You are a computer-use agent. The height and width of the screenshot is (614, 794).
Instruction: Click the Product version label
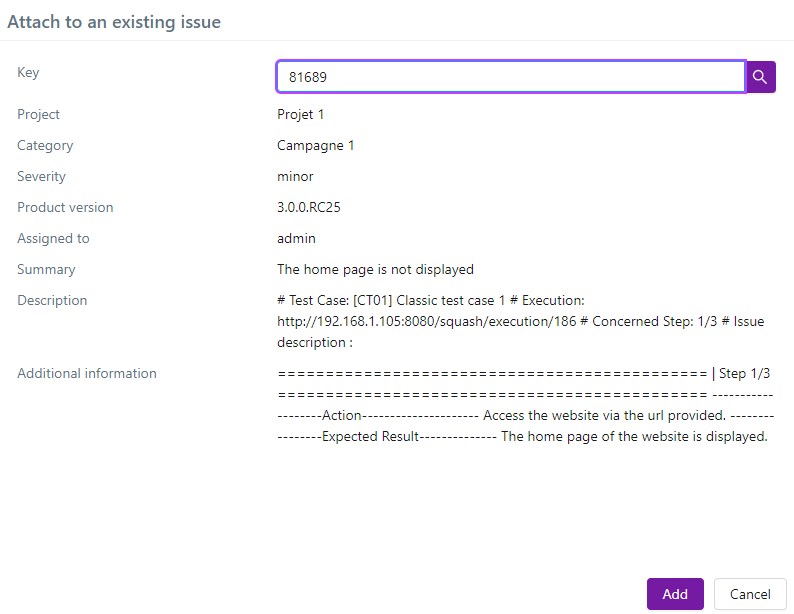tap(65, 207)
